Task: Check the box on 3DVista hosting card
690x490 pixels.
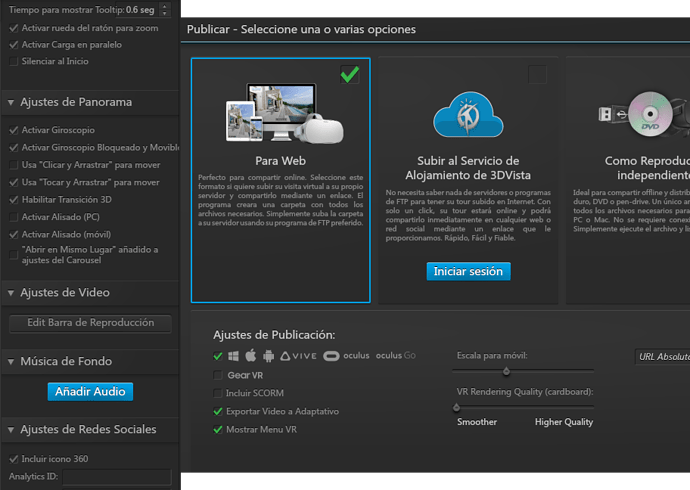Action: 537,75
